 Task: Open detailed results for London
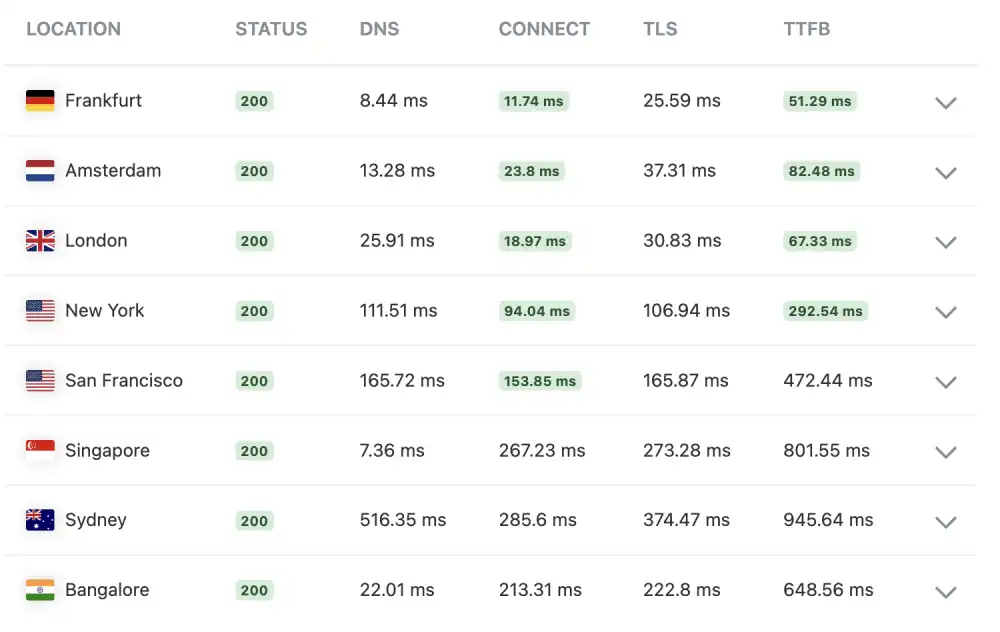(x=946, y=243)
